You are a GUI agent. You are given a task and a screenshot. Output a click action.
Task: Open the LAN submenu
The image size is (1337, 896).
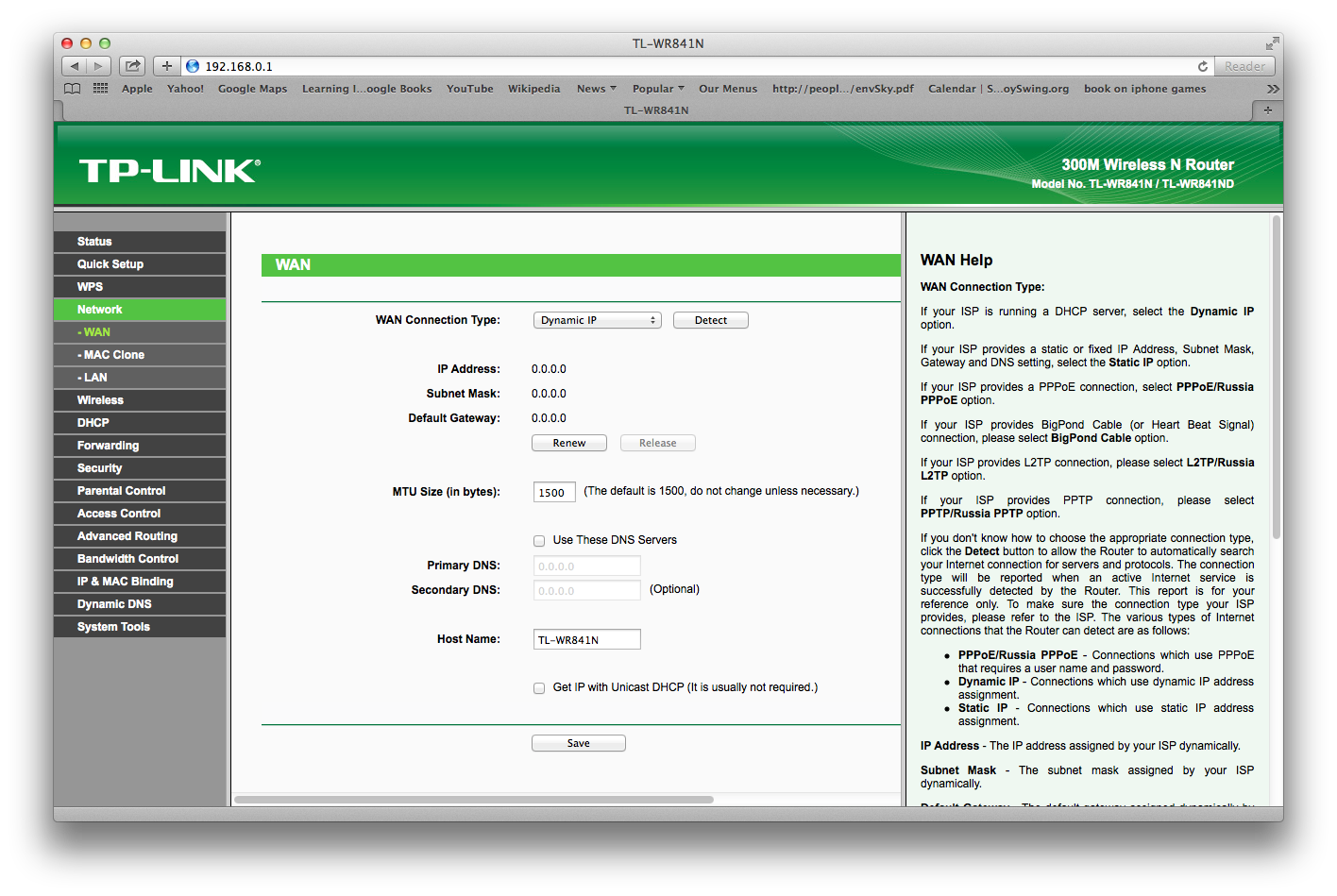[x=140, y=378]
